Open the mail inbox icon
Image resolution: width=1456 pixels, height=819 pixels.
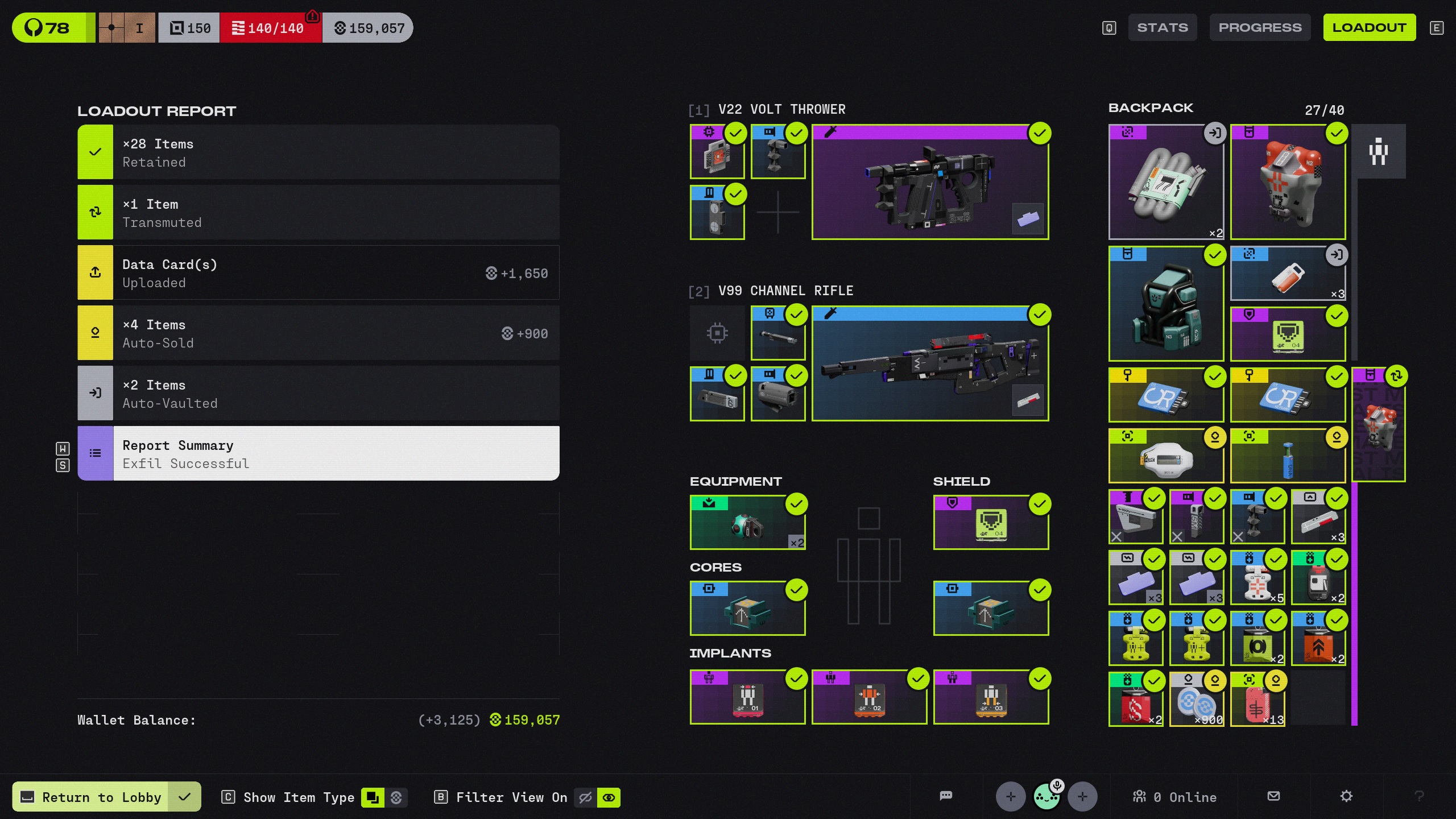(x=1274, y=796)
